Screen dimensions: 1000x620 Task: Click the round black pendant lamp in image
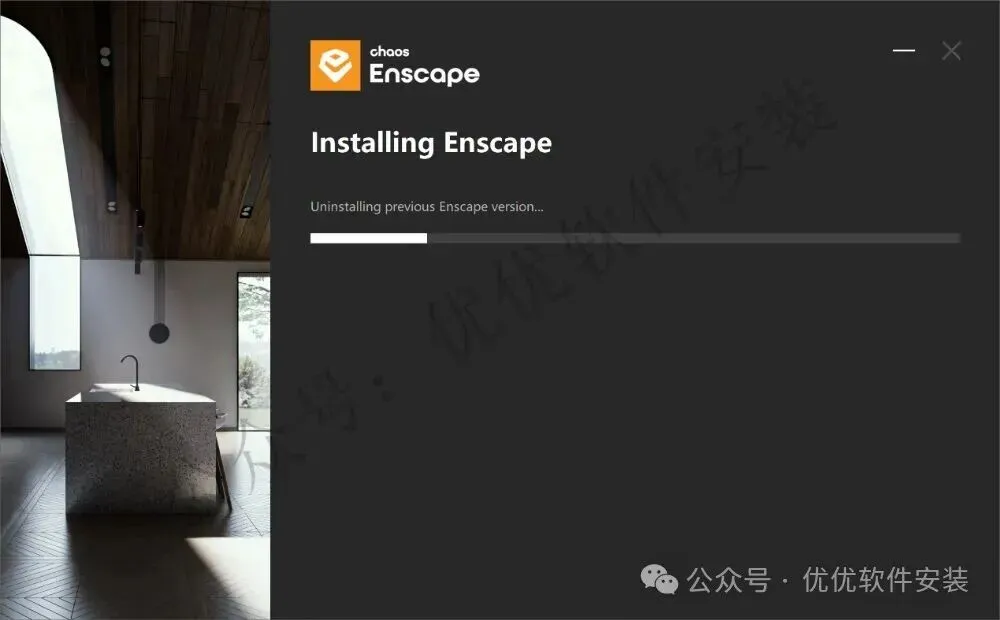[159, 332]
